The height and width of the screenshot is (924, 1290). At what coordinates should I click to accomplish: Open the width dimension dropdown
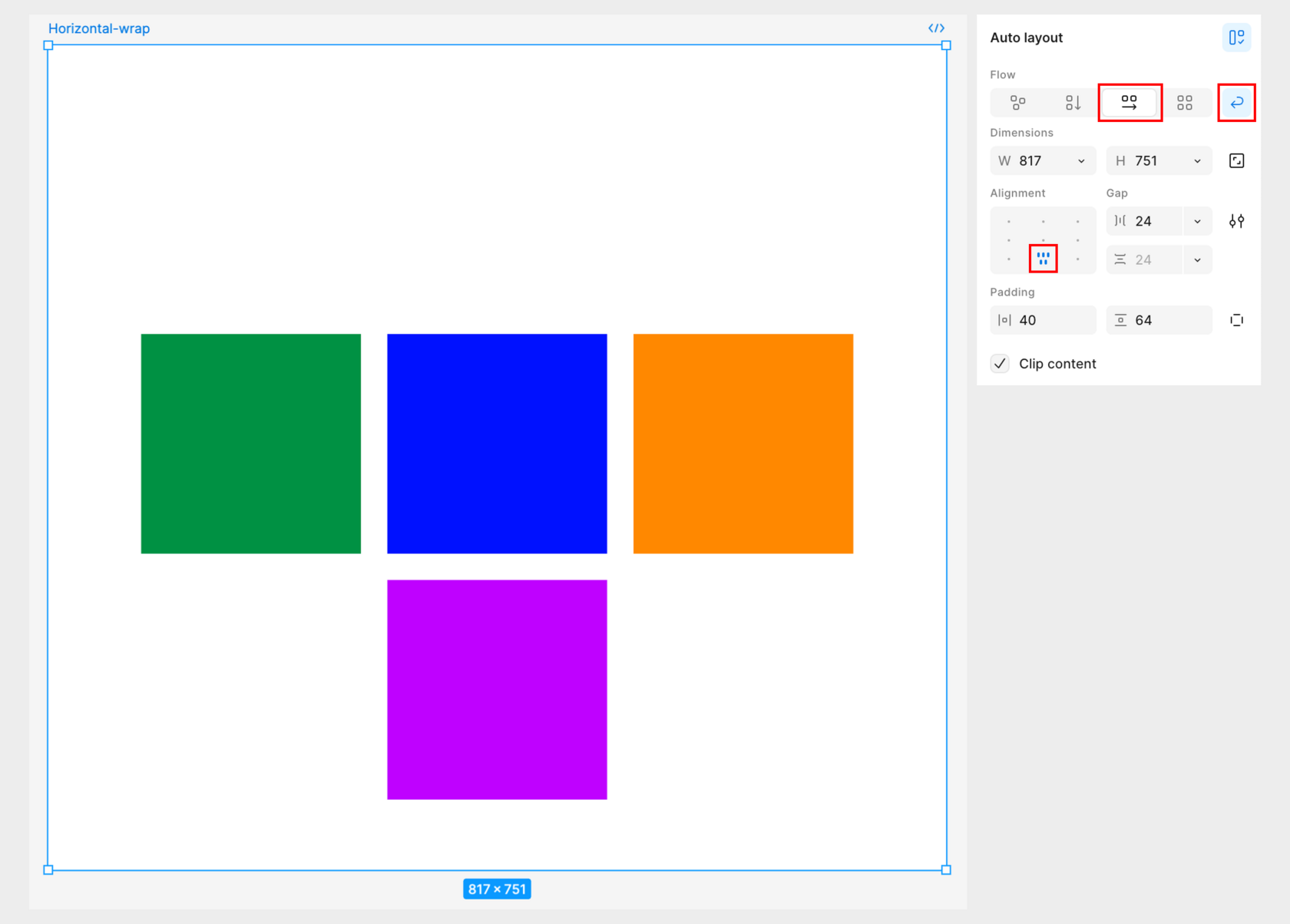(1082, 160)
